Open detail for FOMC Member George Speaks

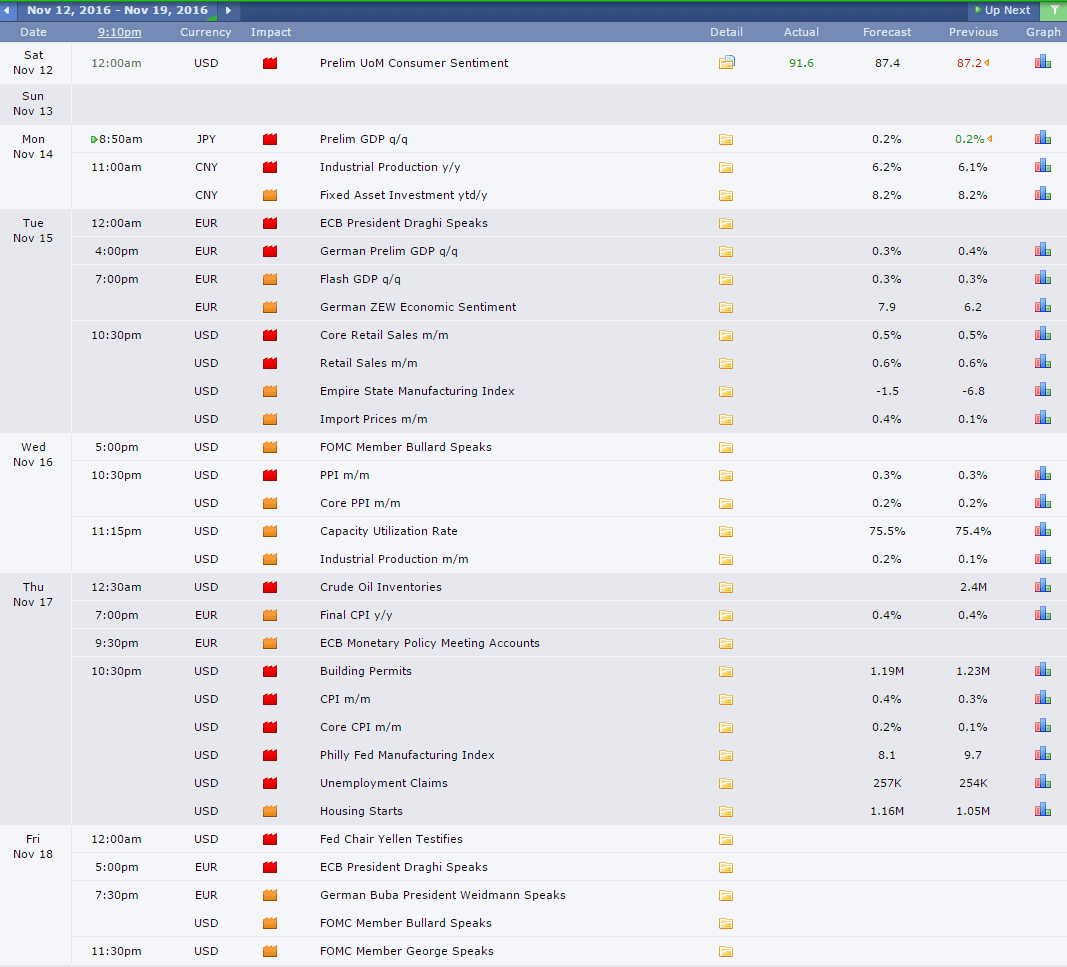(x=726, y=951)
